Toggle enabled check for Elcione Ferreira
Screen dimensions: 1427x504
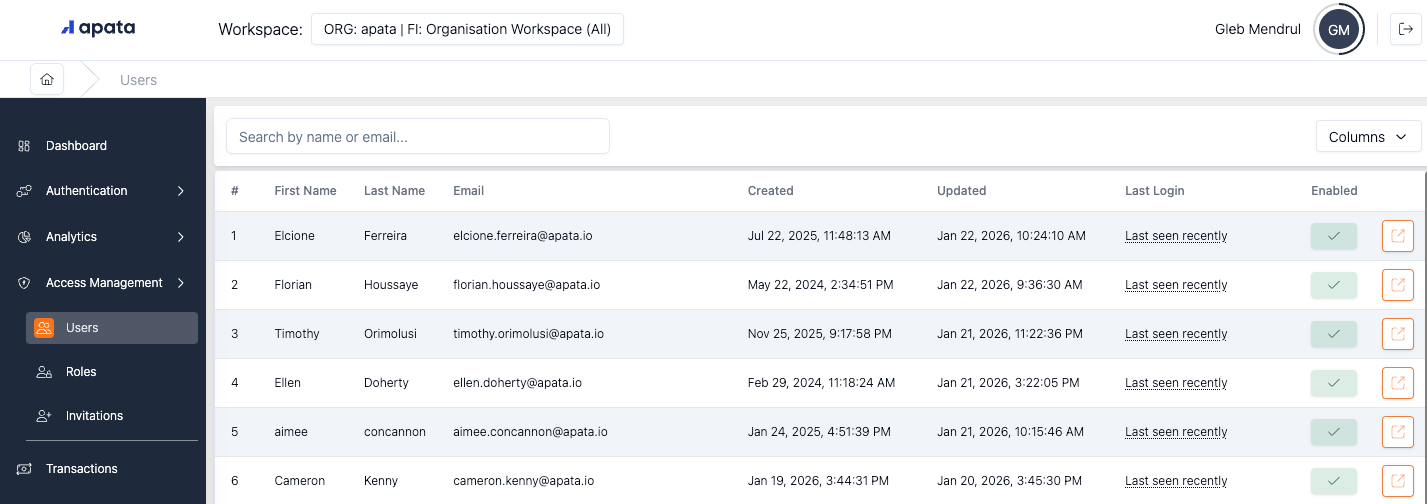[1333, 236]
